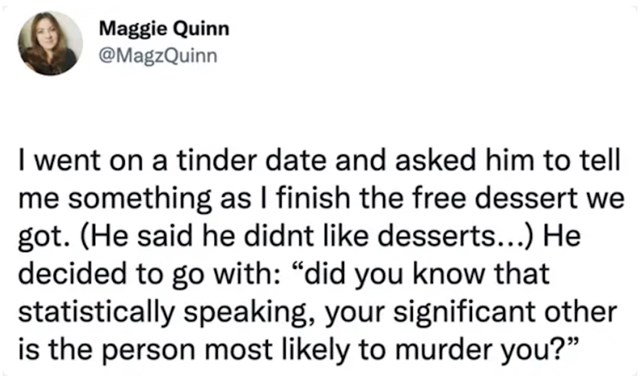The image size is (640, 377).
Task: Select the word "statistically" in the tweet
Action: click(x=96, y=313)
